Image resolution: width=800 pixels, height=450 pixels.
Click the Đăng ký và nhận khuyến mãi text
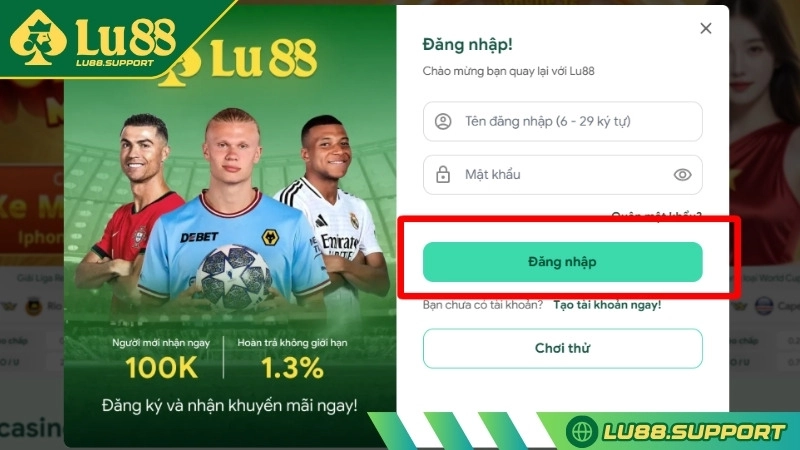tap(230, 406)
